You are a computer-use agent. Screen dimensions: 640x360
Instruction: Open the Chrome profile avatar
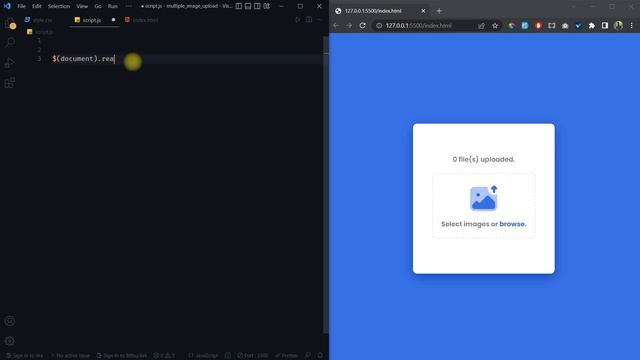(618, 25)
